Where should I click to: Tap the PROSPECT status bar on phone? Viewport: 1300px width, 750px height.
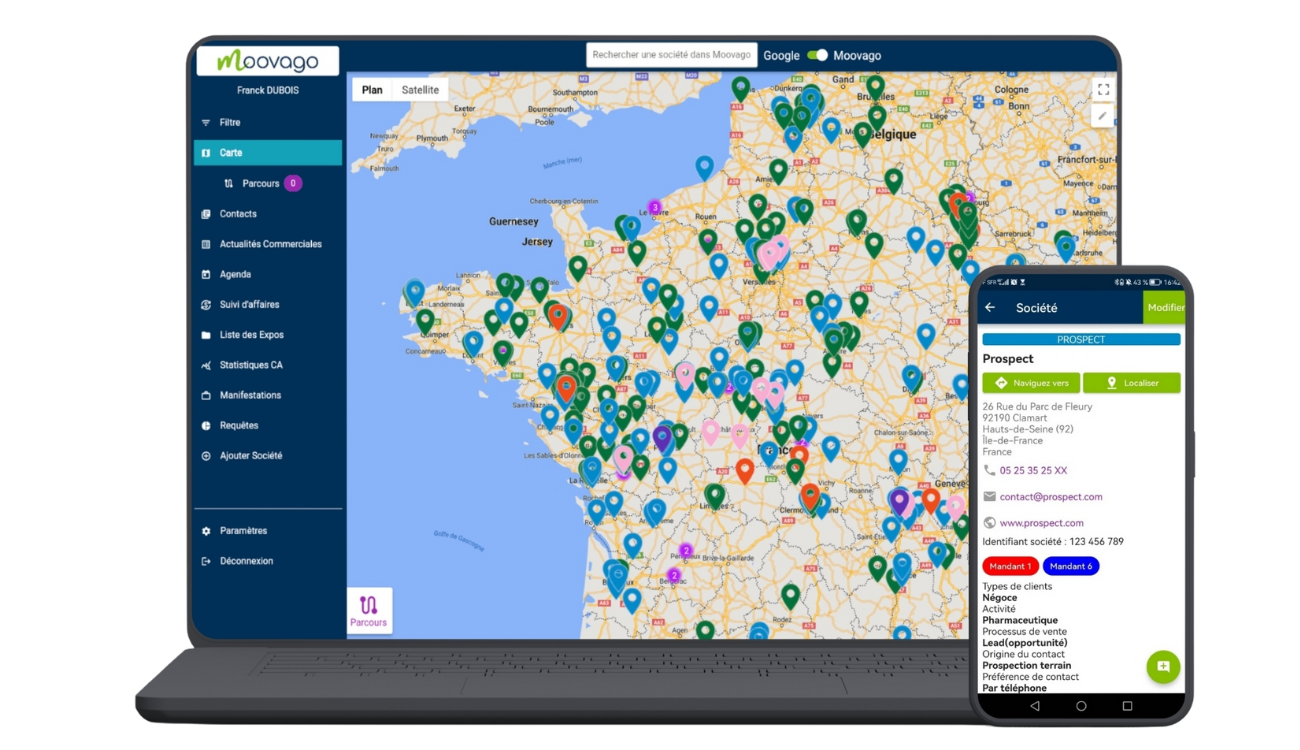click(x=1081, y=339)
